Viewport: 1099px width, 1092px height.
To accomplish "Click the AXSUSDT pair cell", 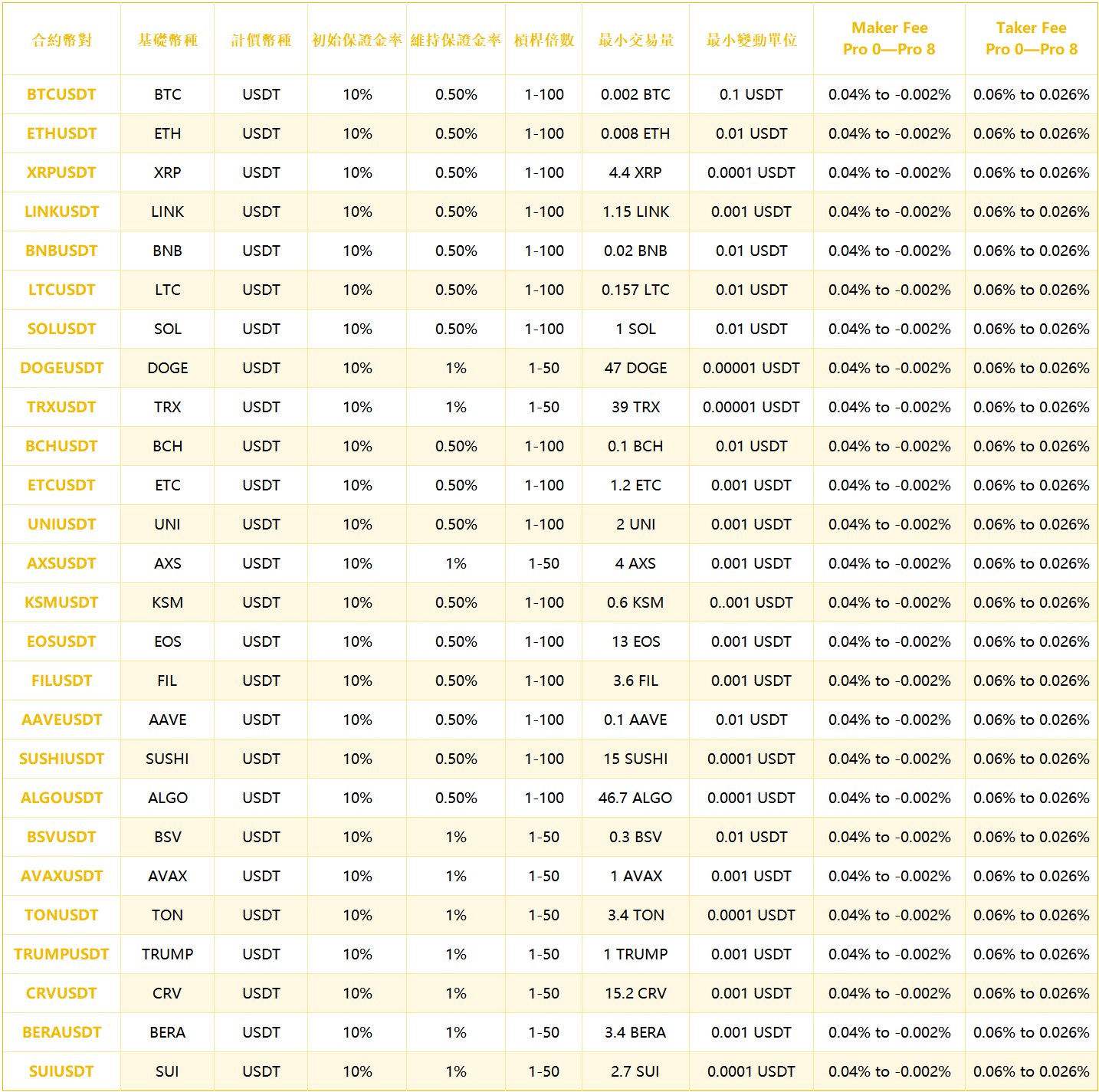I will coord(61,563).
